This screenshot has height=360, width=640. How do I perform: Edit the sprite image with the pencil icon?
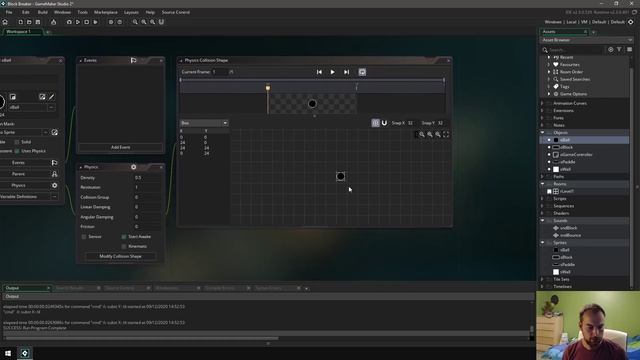coord(51,97)
